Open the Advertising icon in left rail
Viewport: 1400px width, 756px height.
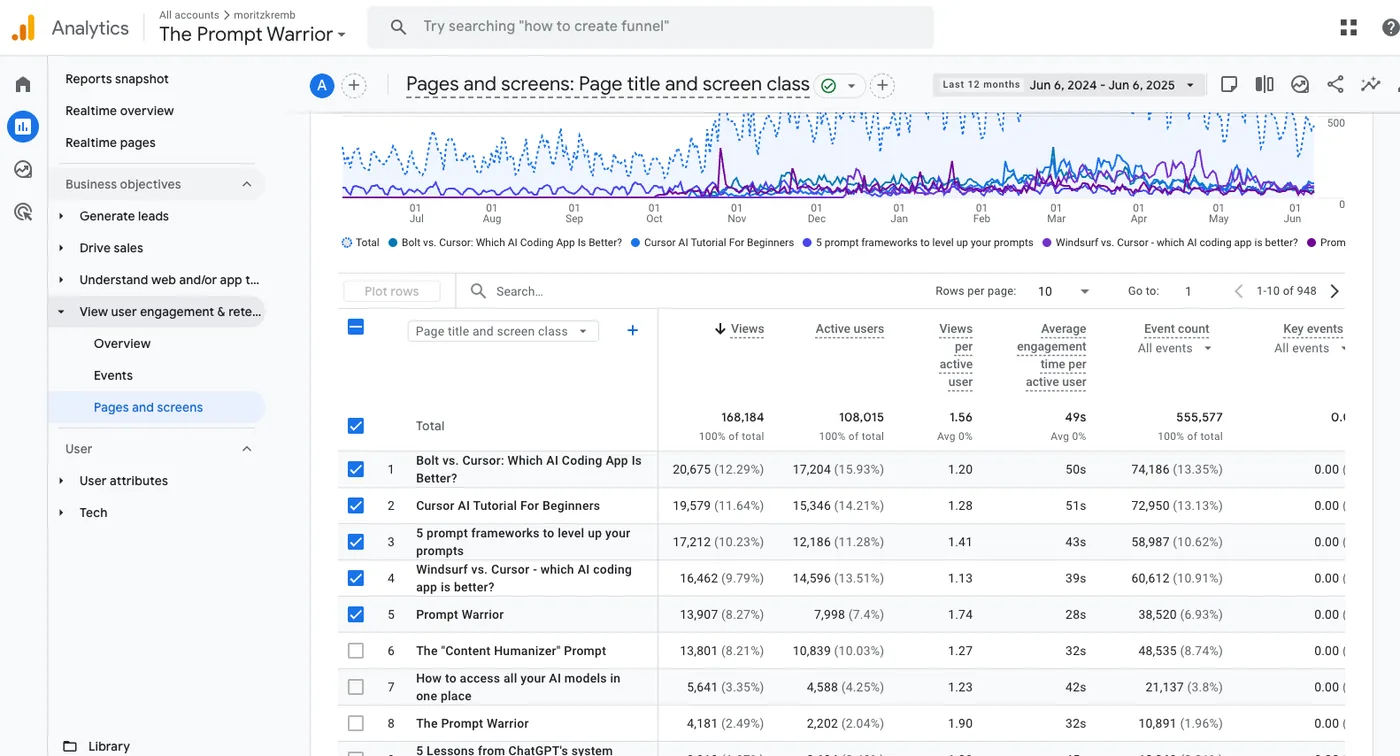23,212
